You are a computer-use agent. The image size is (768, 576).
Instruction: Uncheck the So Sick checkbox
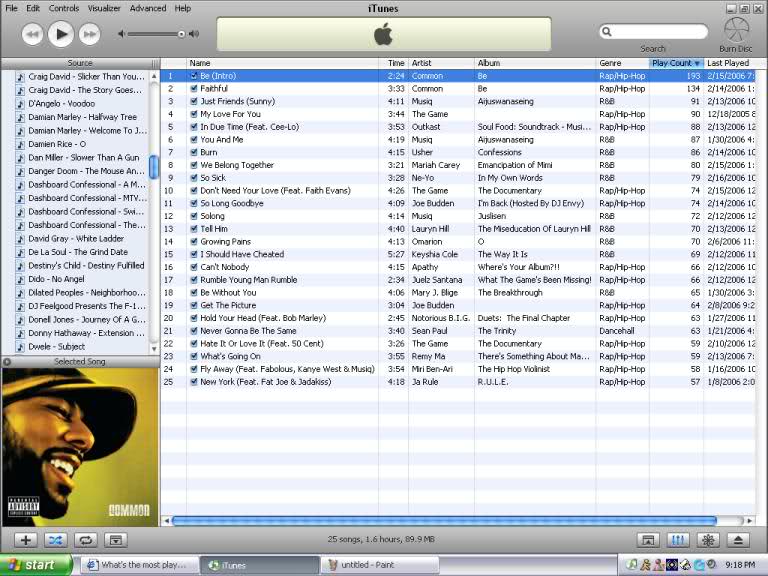tap(194, 178)
